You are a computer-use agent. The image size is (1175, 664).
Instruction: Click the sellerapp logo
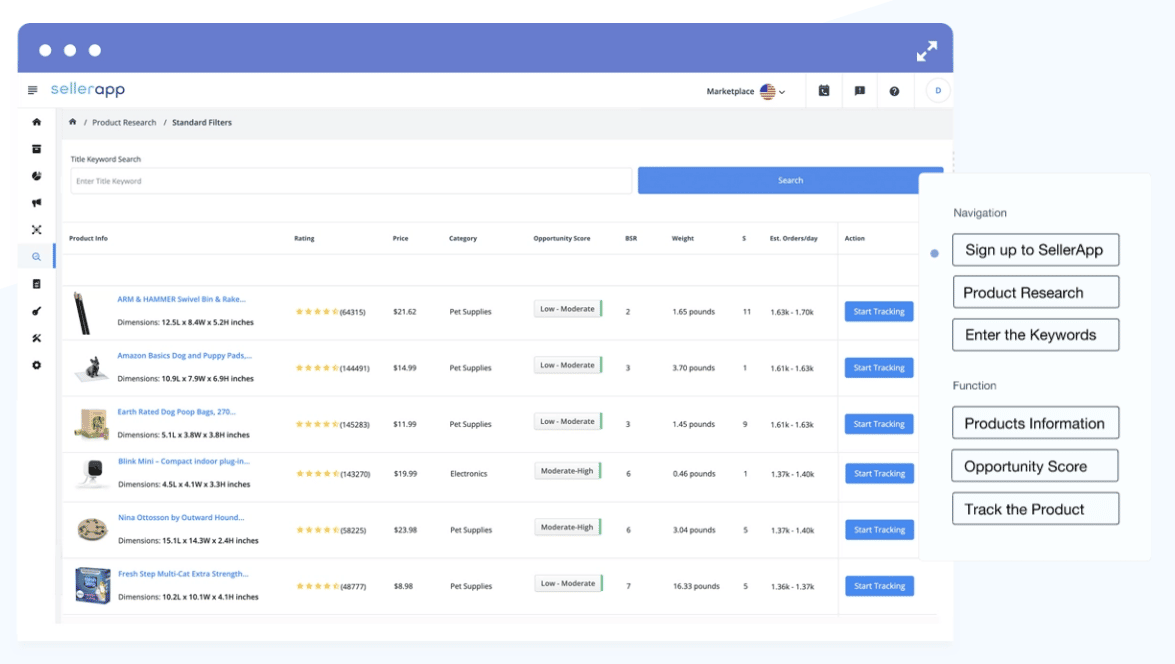(x=88, y=89)
